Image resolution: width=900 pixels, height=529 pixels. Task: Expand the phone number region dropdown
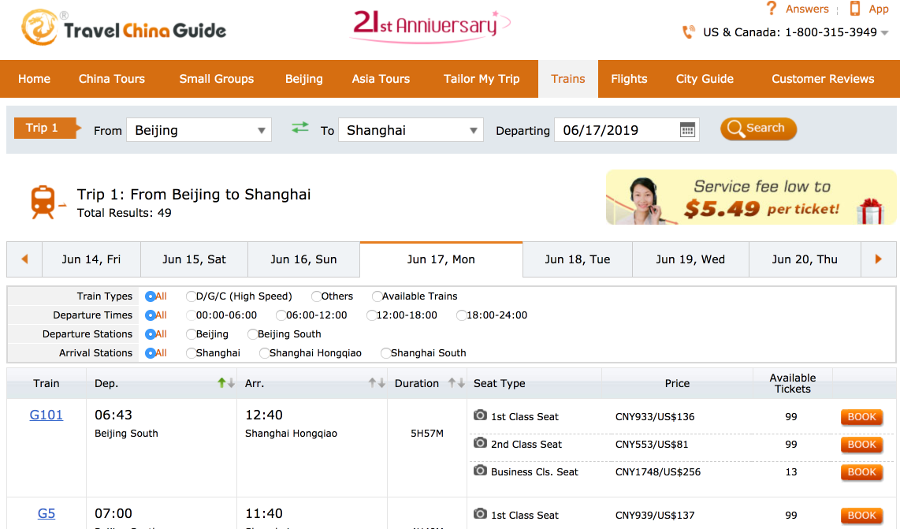(x=885, y=33)
